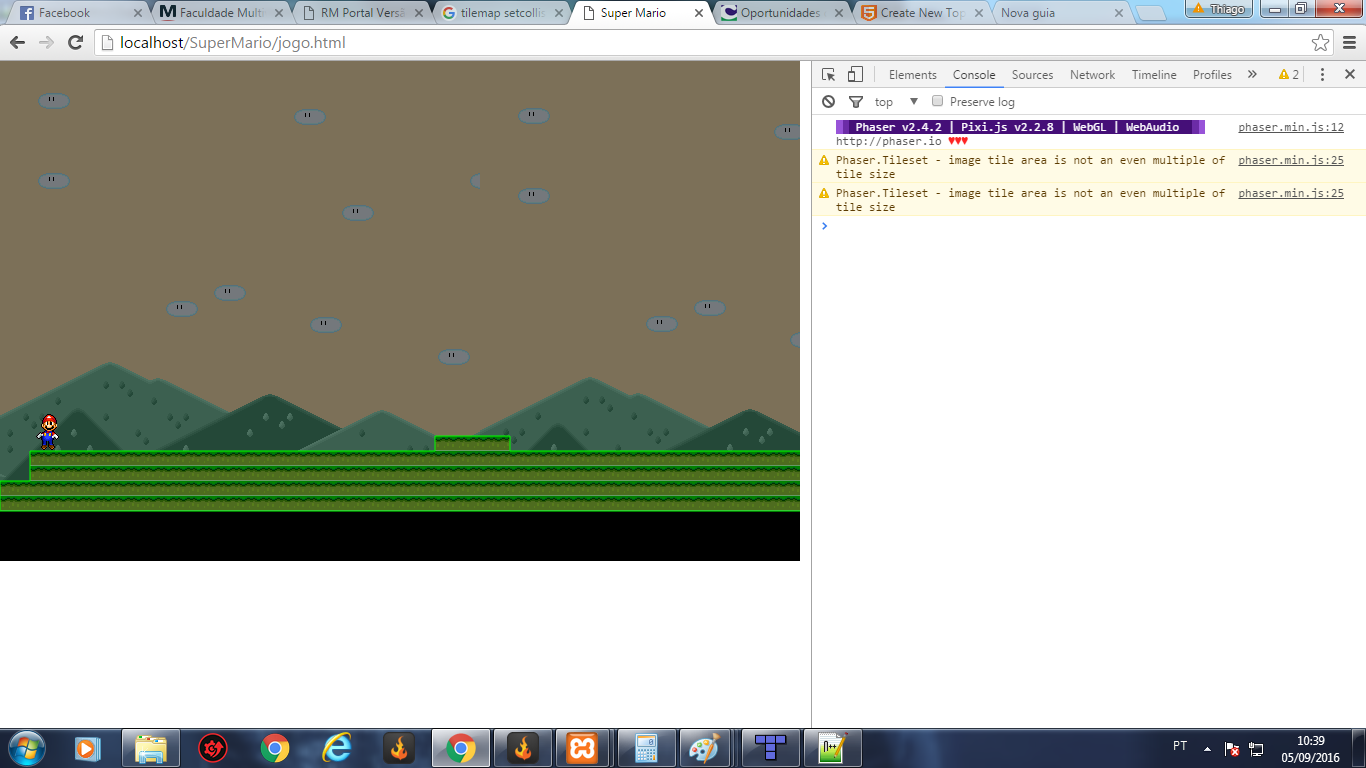Go forward in browser history
1366x768 pixels.
click(x=46, y=43)
